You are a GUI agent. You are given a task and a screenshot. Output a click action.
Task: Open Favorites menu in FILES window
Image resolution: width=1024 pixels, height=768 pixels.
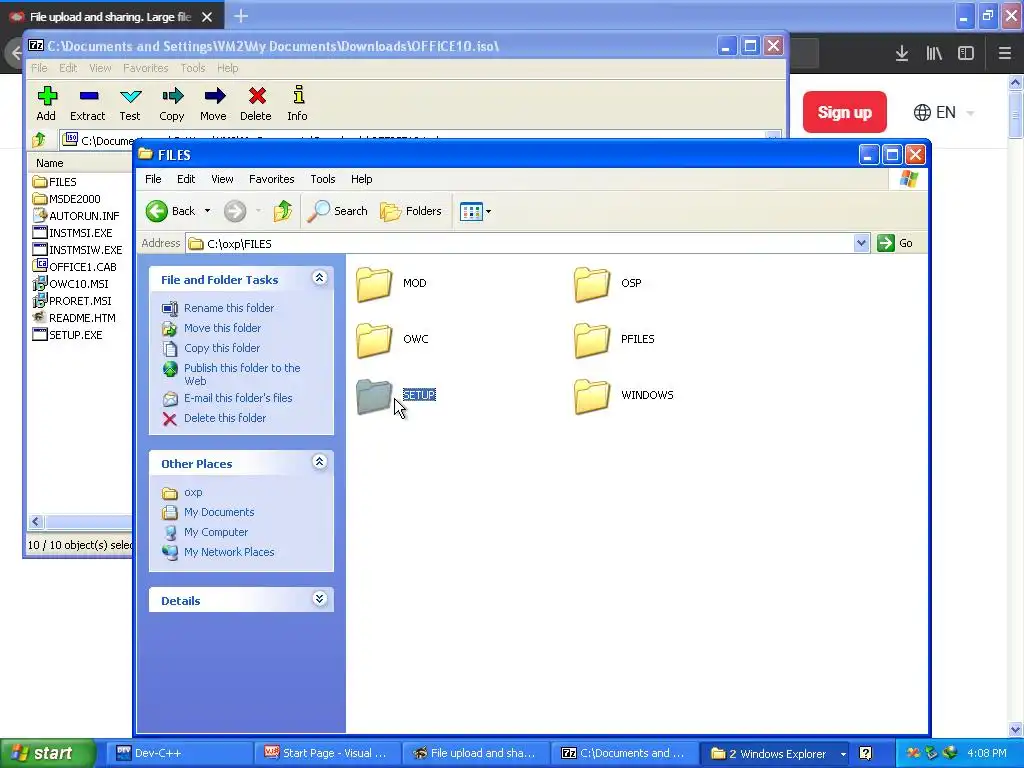point(272,179)
